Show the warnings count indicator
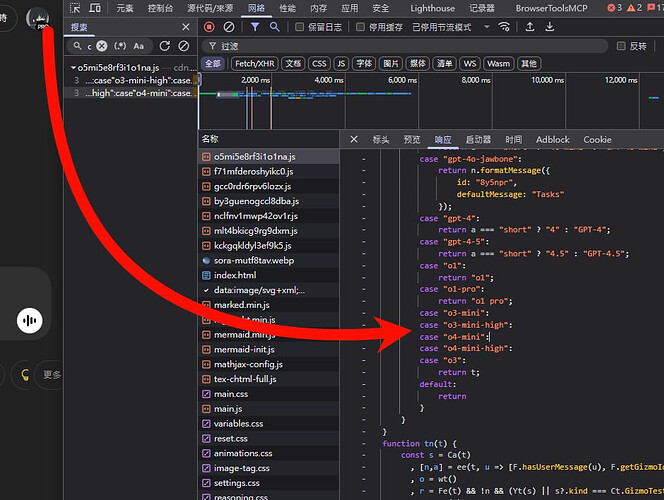The width and height of the screenshot is (664, 500). (x=634, y=8)
